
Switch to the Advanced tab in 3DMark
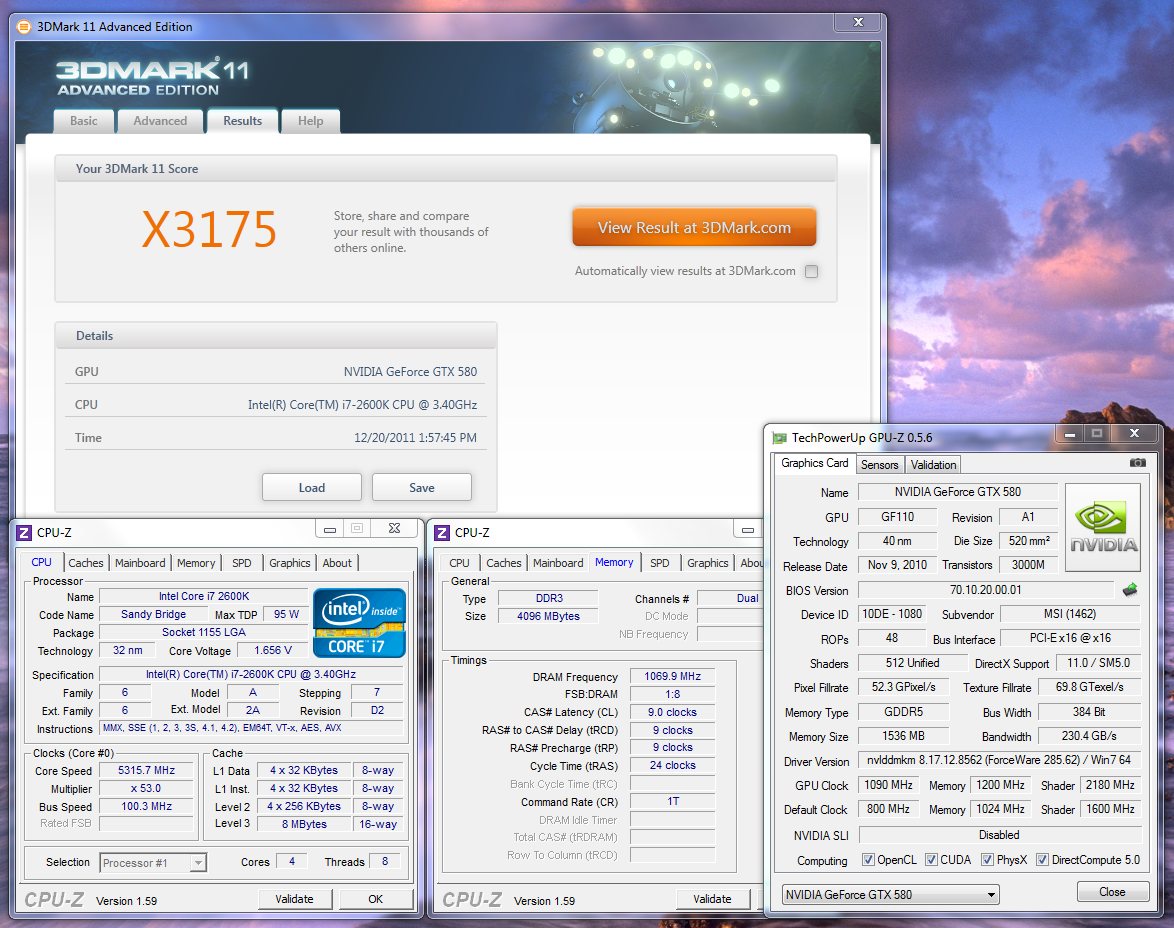[160, 121]
